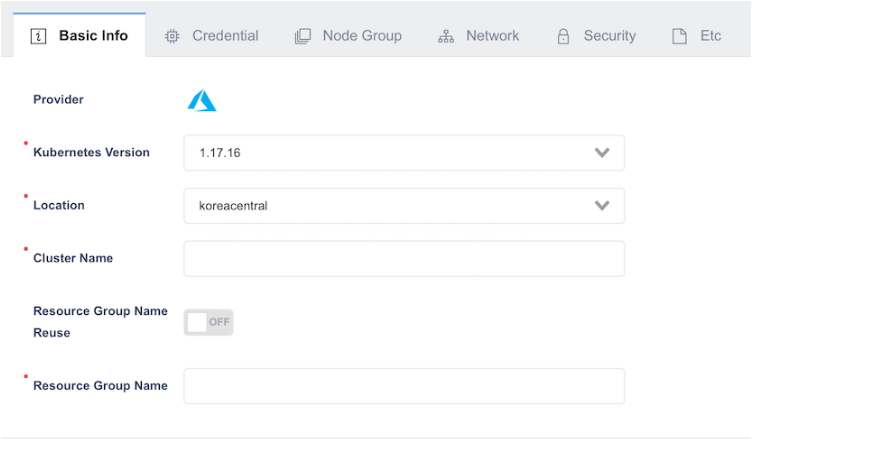Viewport: 895px width, 473px height.
Task: Click the Location field chevron arrow
Action: point(602,205)
